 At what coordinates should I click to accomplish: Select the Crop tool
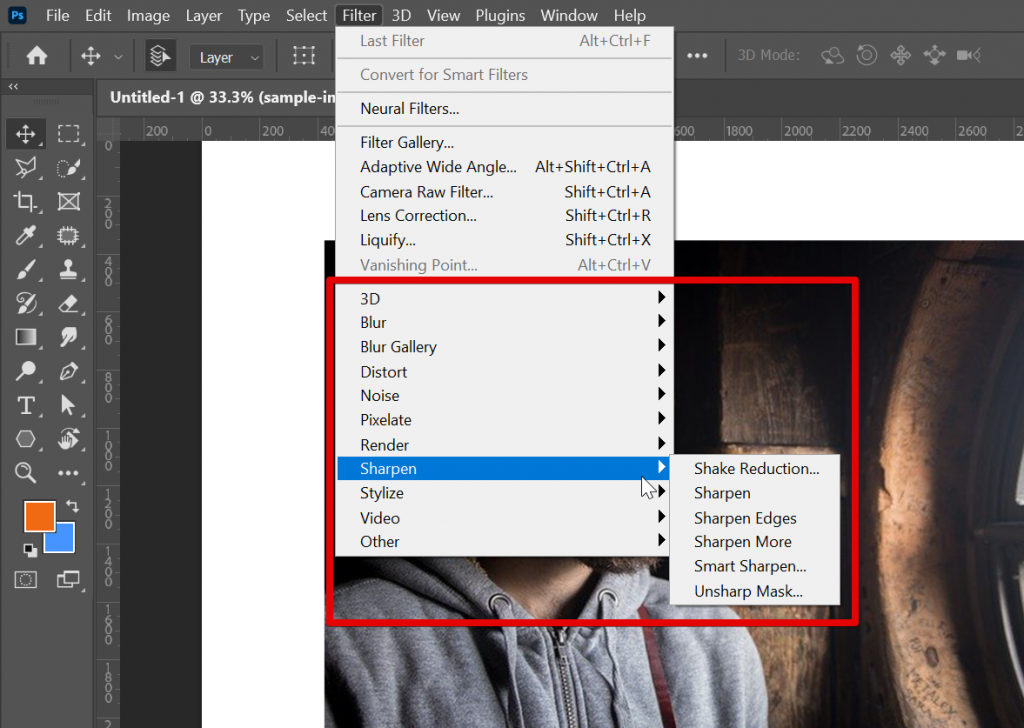coord(28,202)
